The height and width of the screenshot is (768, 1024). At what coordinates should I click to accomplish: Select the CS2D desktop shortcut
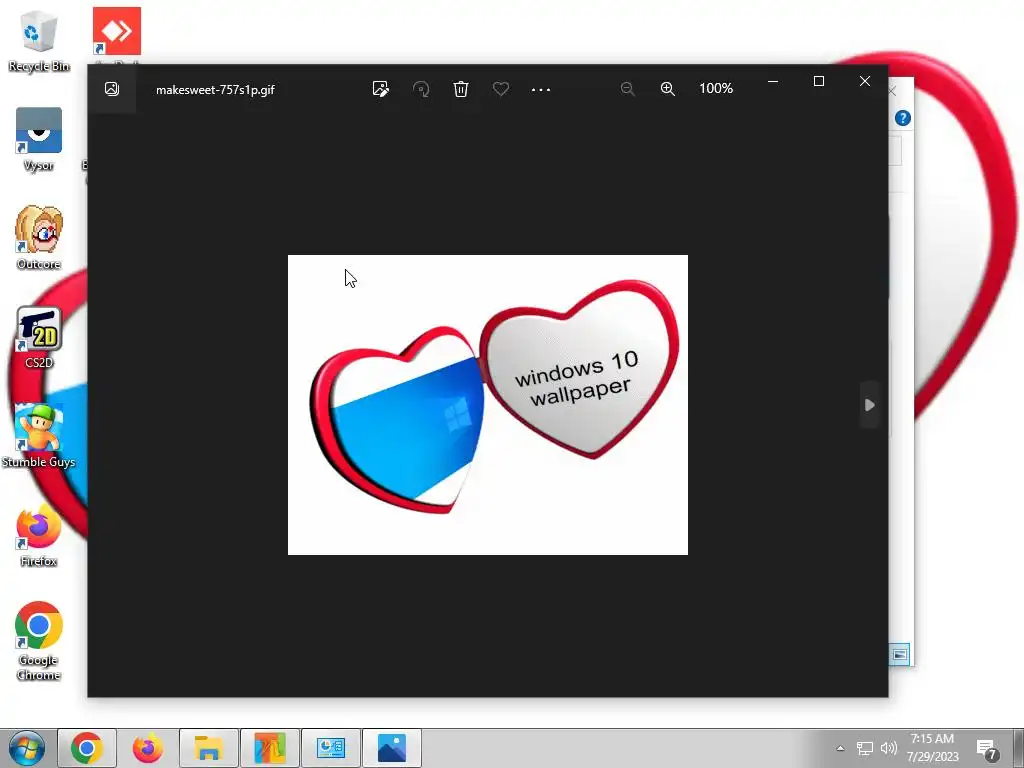39,338
